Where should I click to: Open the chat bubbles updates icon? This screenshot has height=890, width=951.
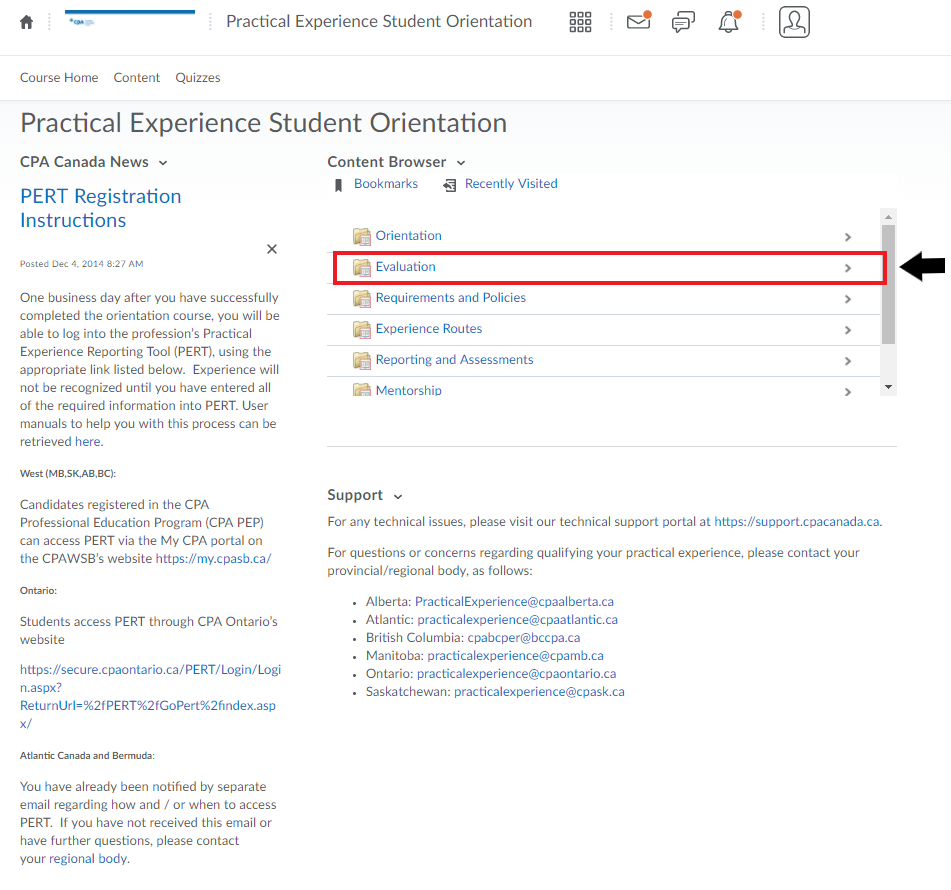click(x=683, y=22)
